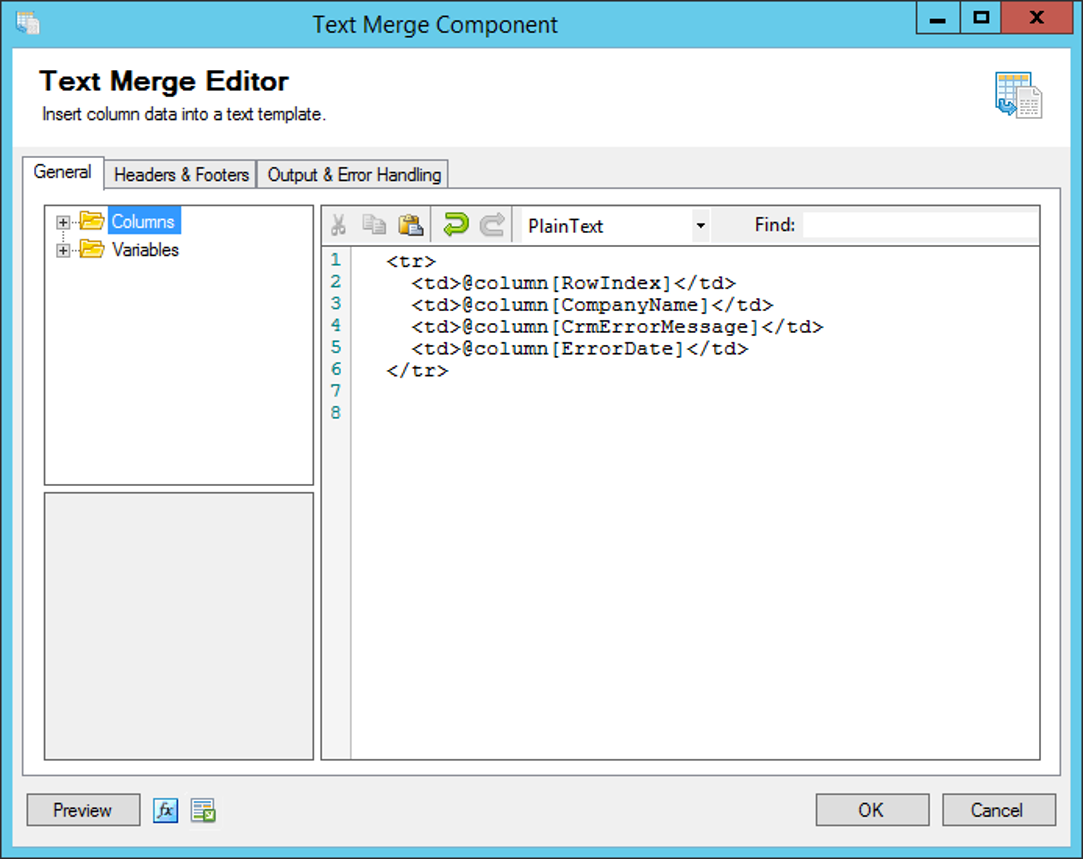Screen dimensions: 1083x859
Task: Open the Output & Error Handling tab
Action: (354, 174)
